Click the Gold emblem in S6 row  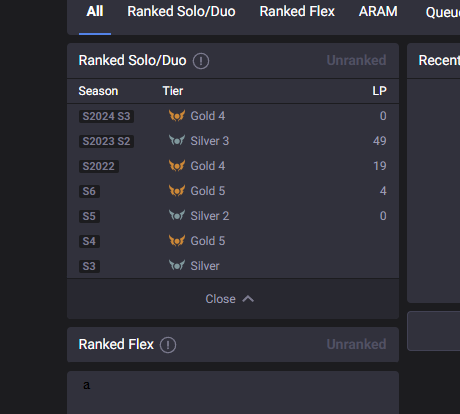(177, 191)
